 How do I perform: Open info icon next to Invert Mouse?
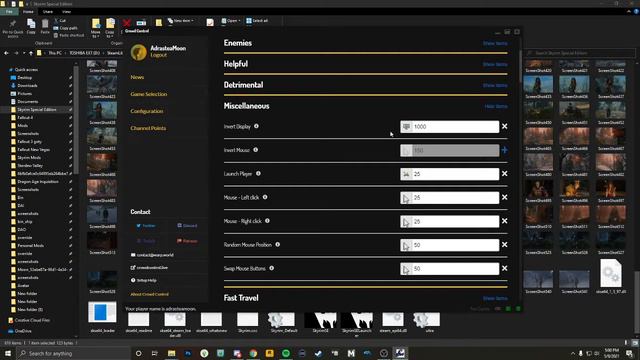point(256,150)
